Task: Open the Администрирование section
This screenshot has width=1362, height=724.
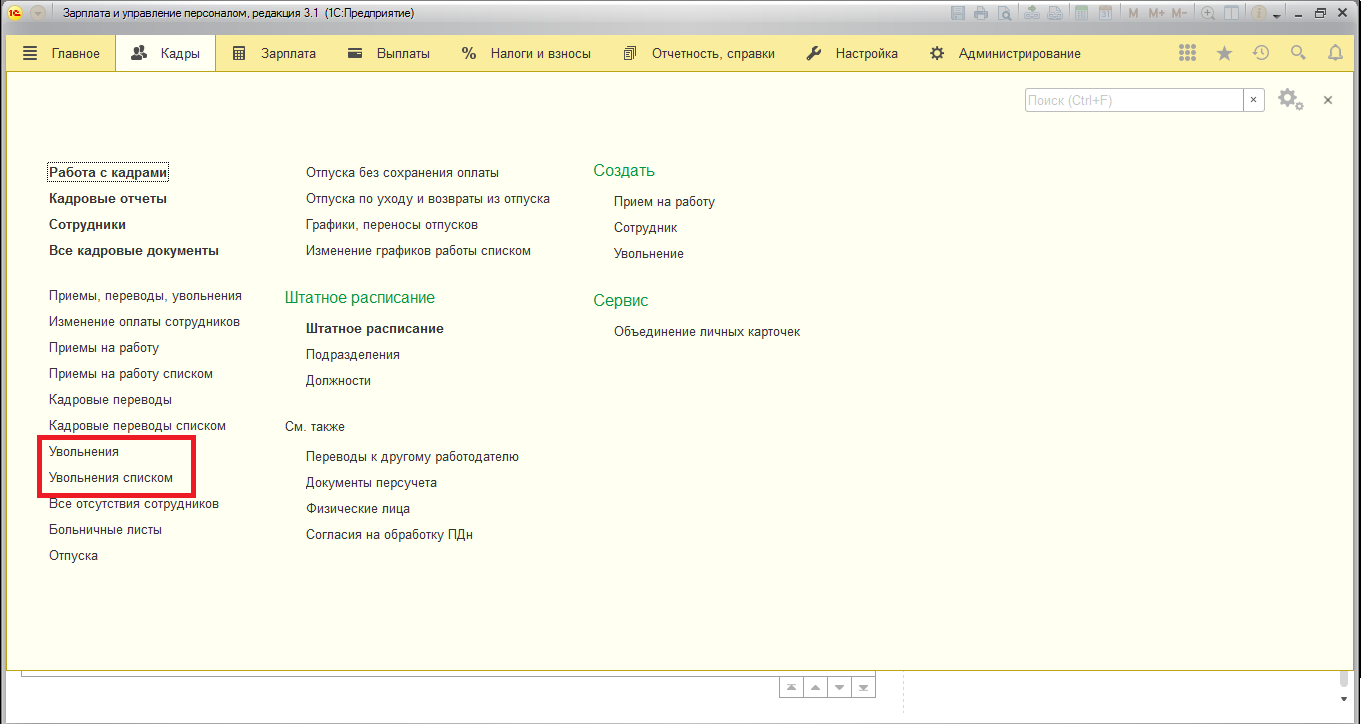Action: pyautogui.click(x=1006, y=53)
